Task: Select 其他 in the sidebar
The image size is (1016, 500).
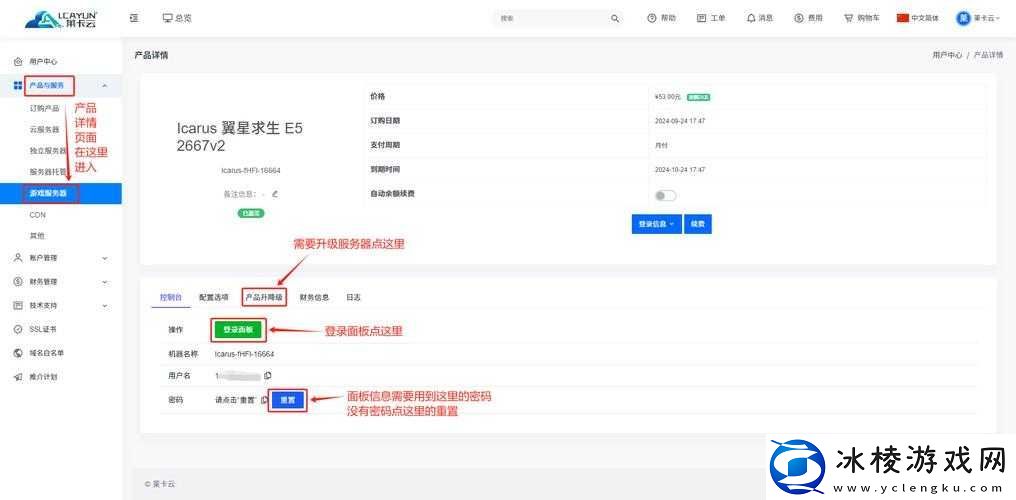Action: pos(37,236)
